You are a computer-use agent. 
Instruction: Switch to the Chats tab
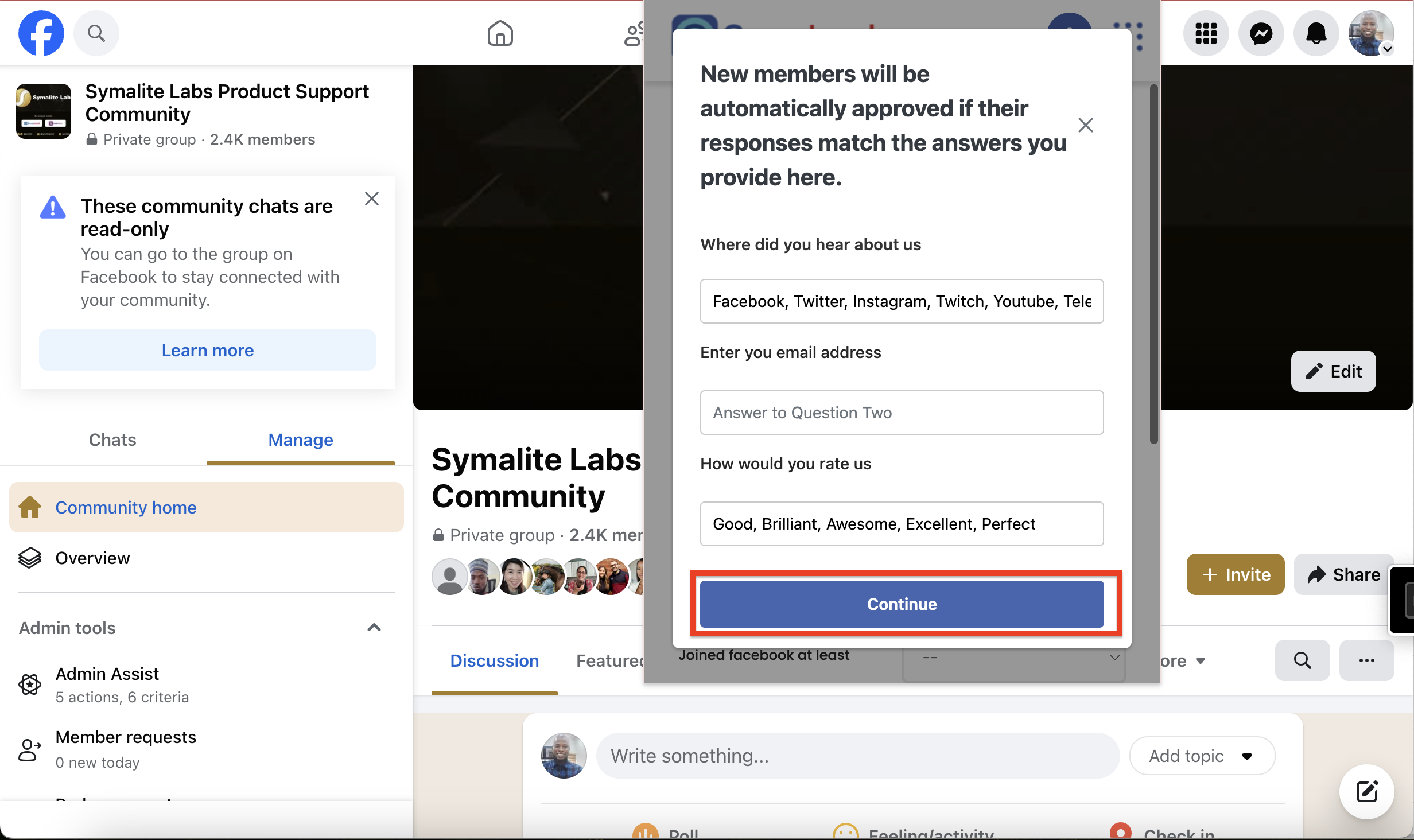(x=112, y=440)
